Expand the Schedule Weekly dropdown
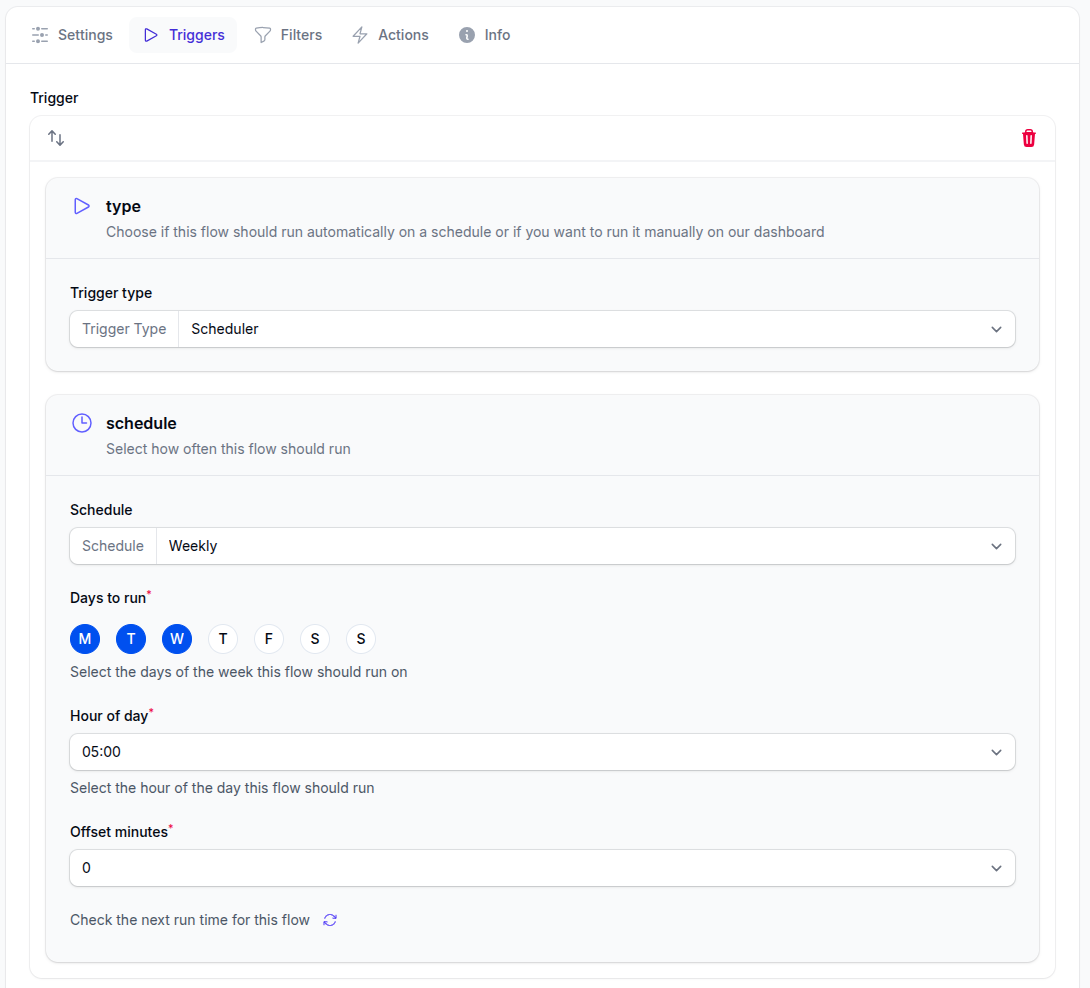Screen dimensions: 1090x988 585,546
